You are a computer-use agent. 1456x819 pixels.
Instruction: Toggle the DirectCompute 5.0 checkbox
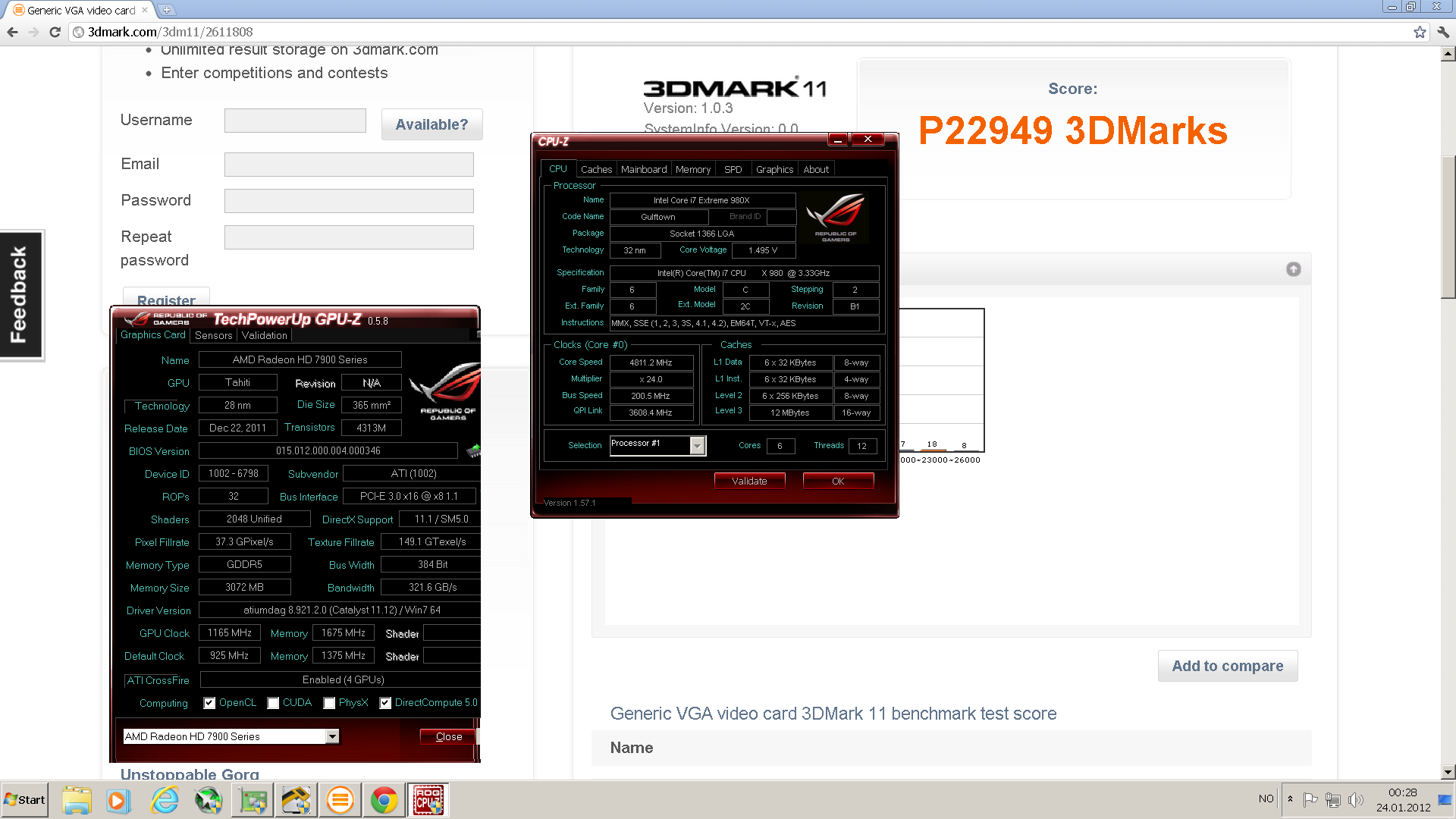(x=385, y=703)
